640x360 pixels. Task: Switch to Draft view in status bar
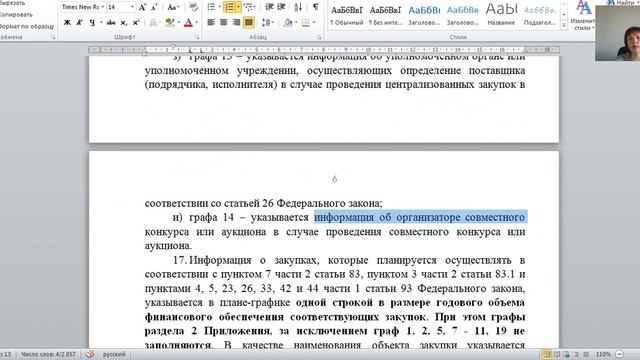[586, 354]
